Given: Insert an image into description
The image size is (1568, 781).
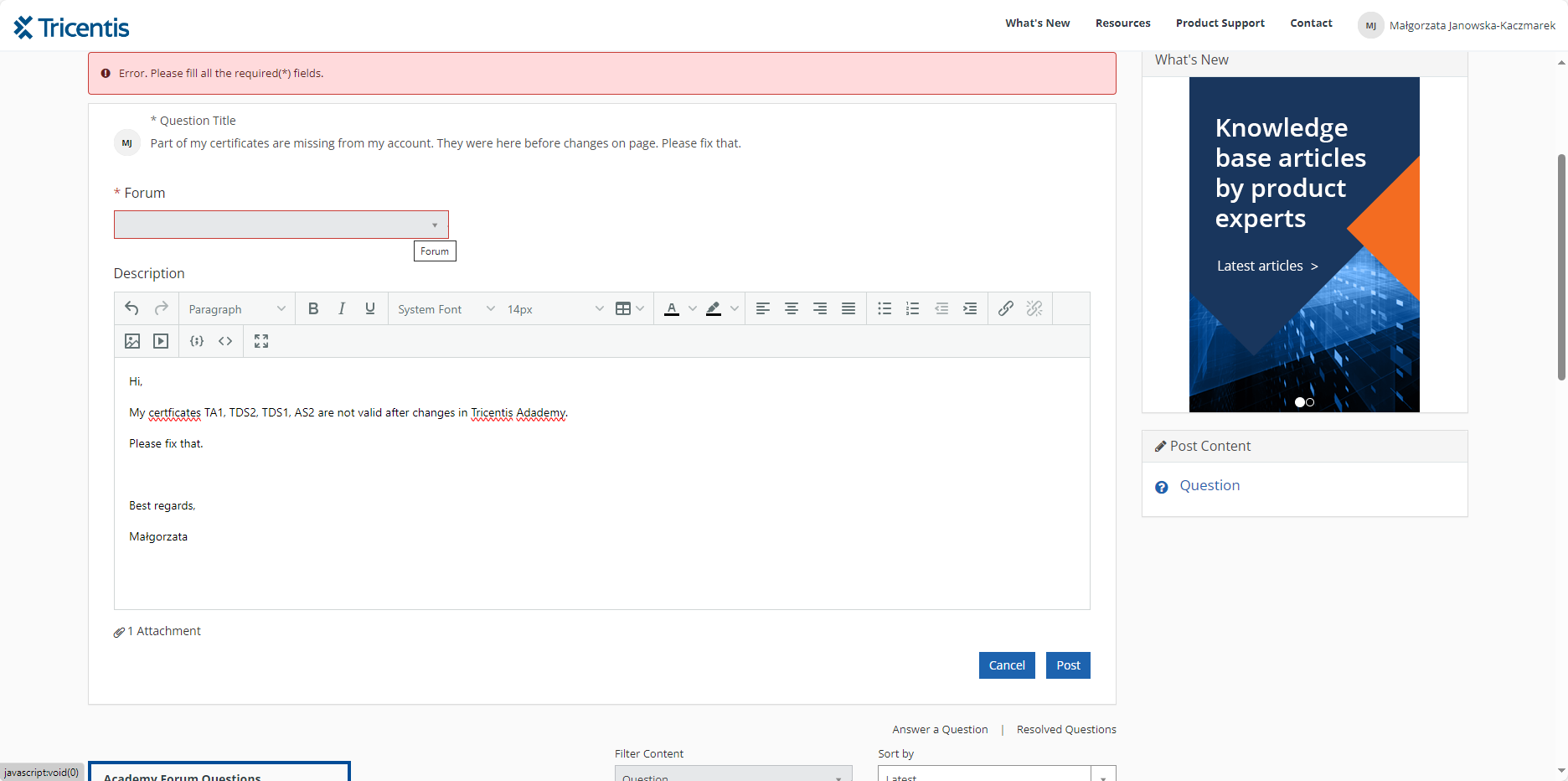Looking at the screenshot, I should 132,341.
